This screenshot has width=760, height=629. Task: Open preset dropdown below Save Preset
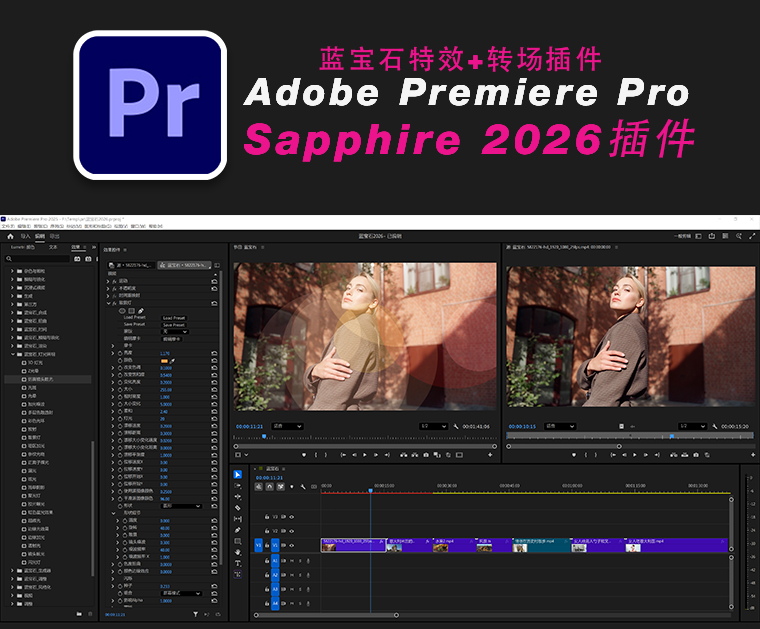tap(175, 332)
